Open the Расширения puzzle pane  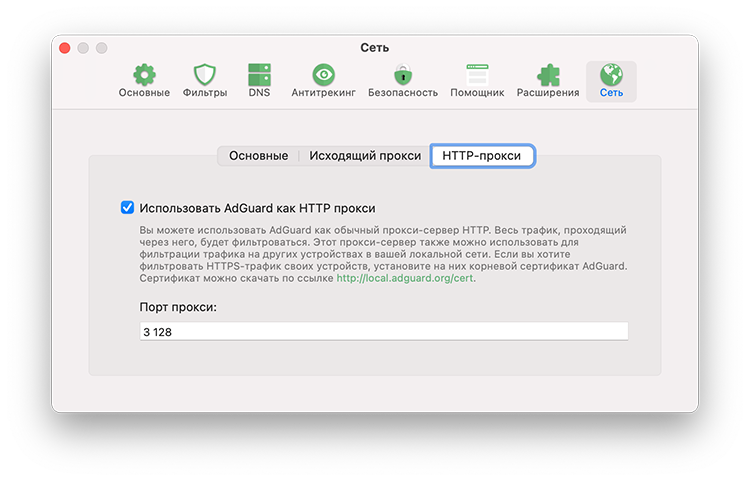click(x=548, y=81)
